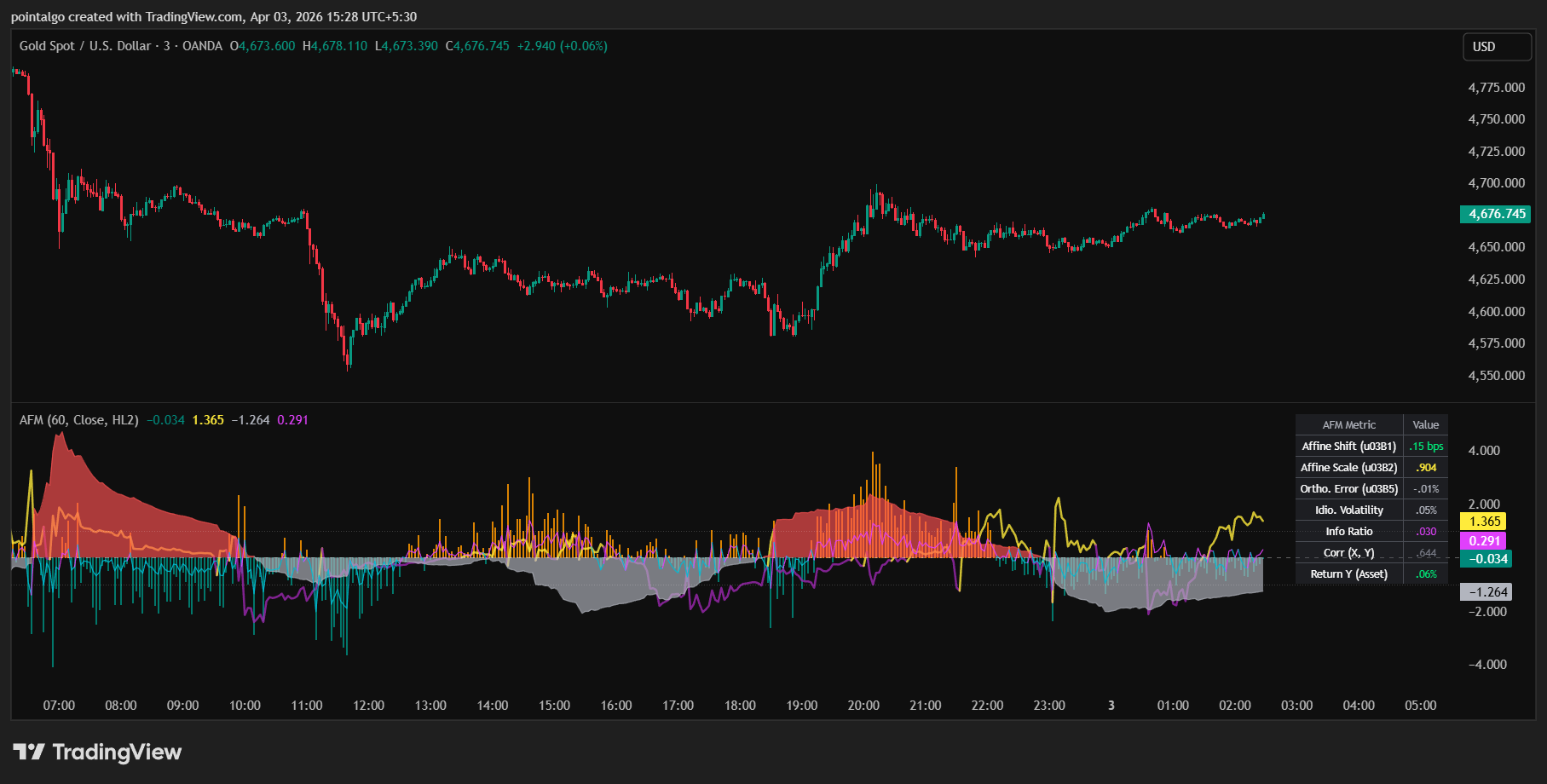Viewport: 1547px width, 784px height.
Task: Click the 12:00 label on the time axis
Action: point(368,705)
